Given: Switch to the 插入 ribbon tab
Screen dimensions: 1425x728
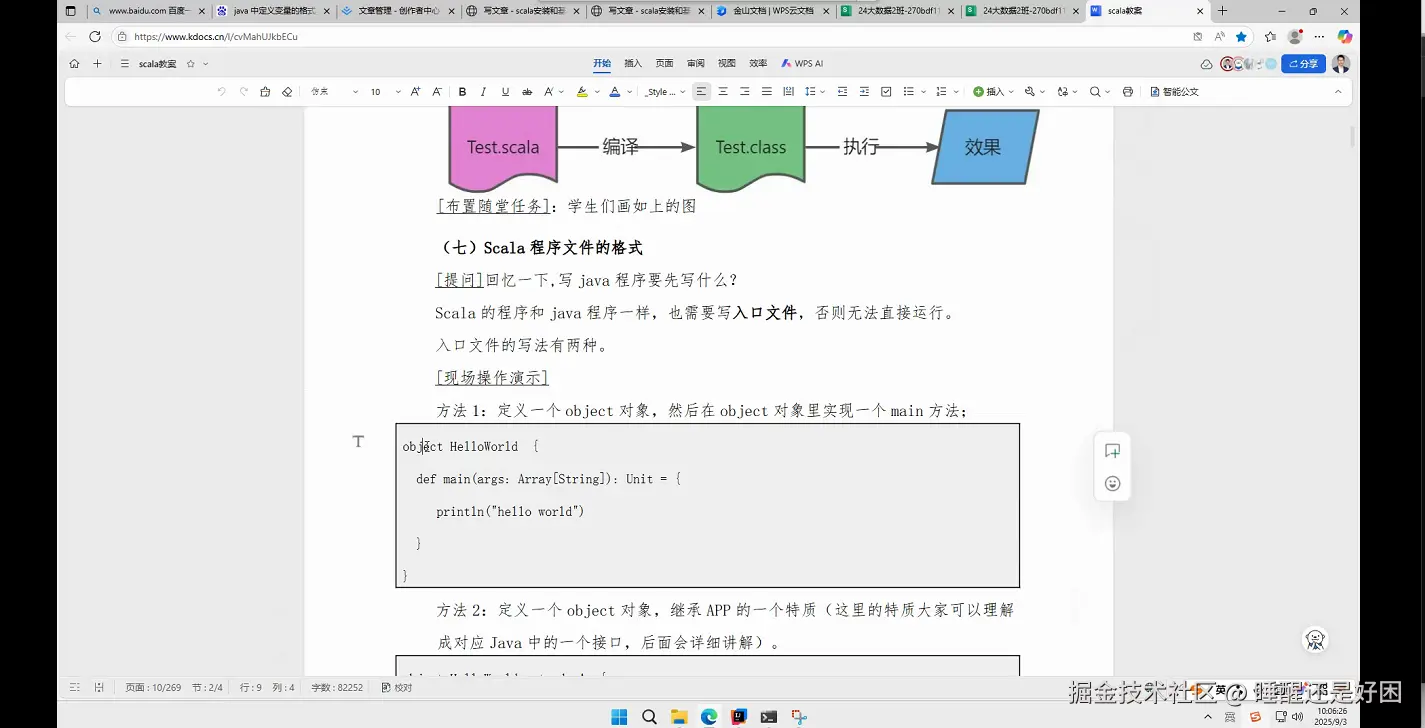Looking at the screenshot, I should pos(632,62).
